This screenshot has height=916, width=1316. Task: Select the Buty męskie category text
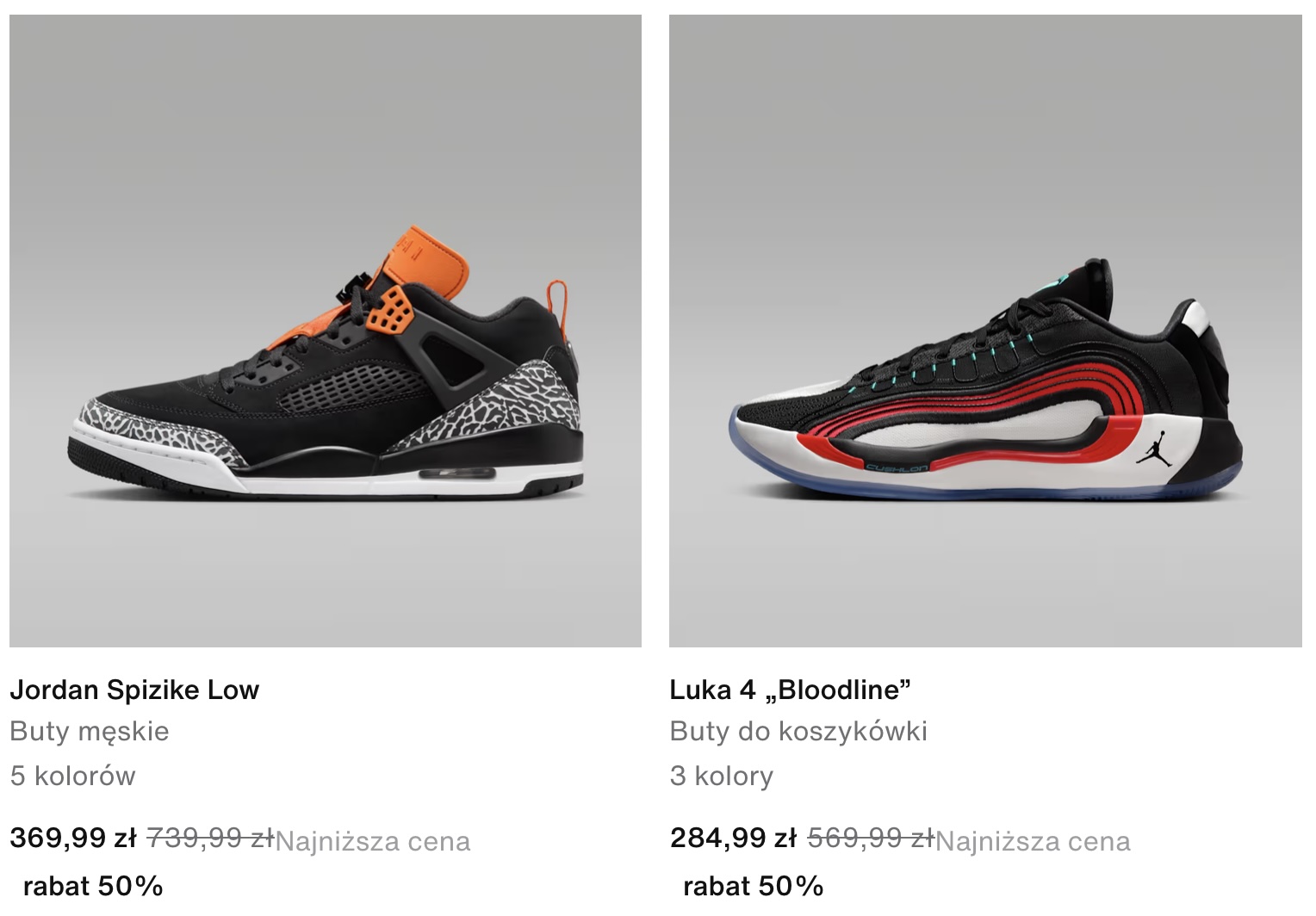(x=90, y=732)
